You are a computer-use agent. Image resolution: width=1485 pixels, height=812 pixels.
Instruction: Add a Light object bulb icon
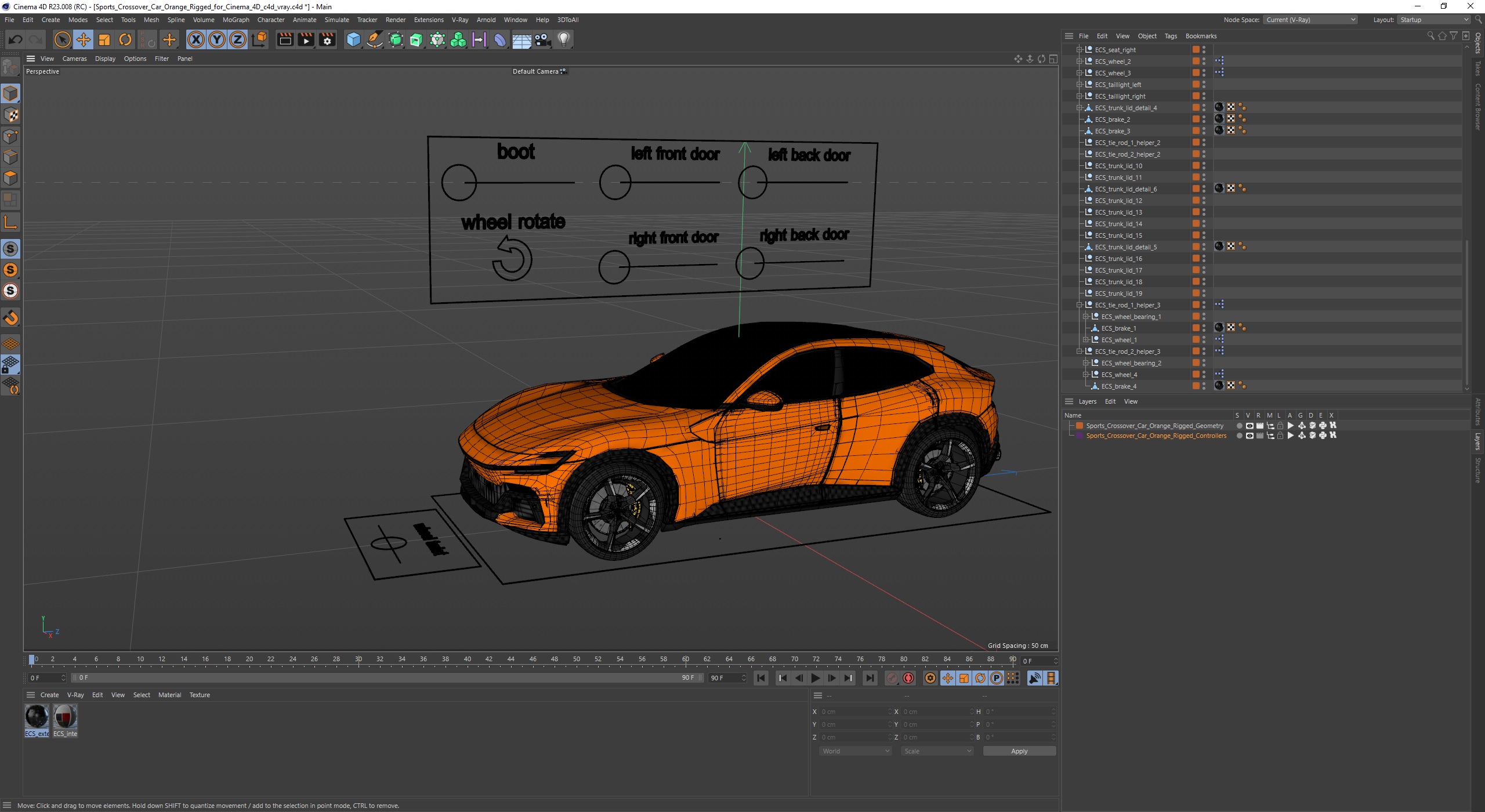click(564, 39)
